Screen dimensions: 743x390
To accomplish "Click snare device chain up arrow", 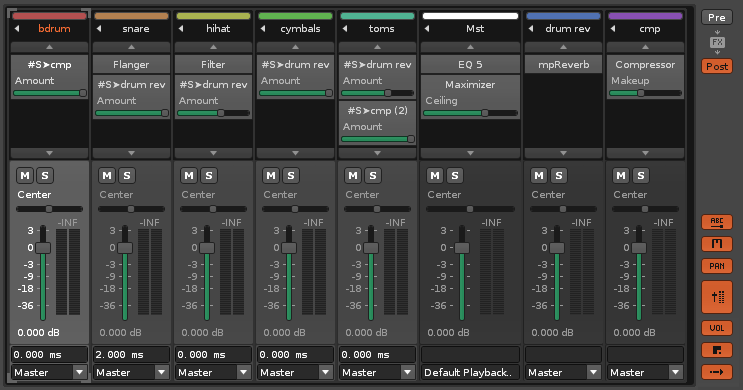I will tap(131, 47).
